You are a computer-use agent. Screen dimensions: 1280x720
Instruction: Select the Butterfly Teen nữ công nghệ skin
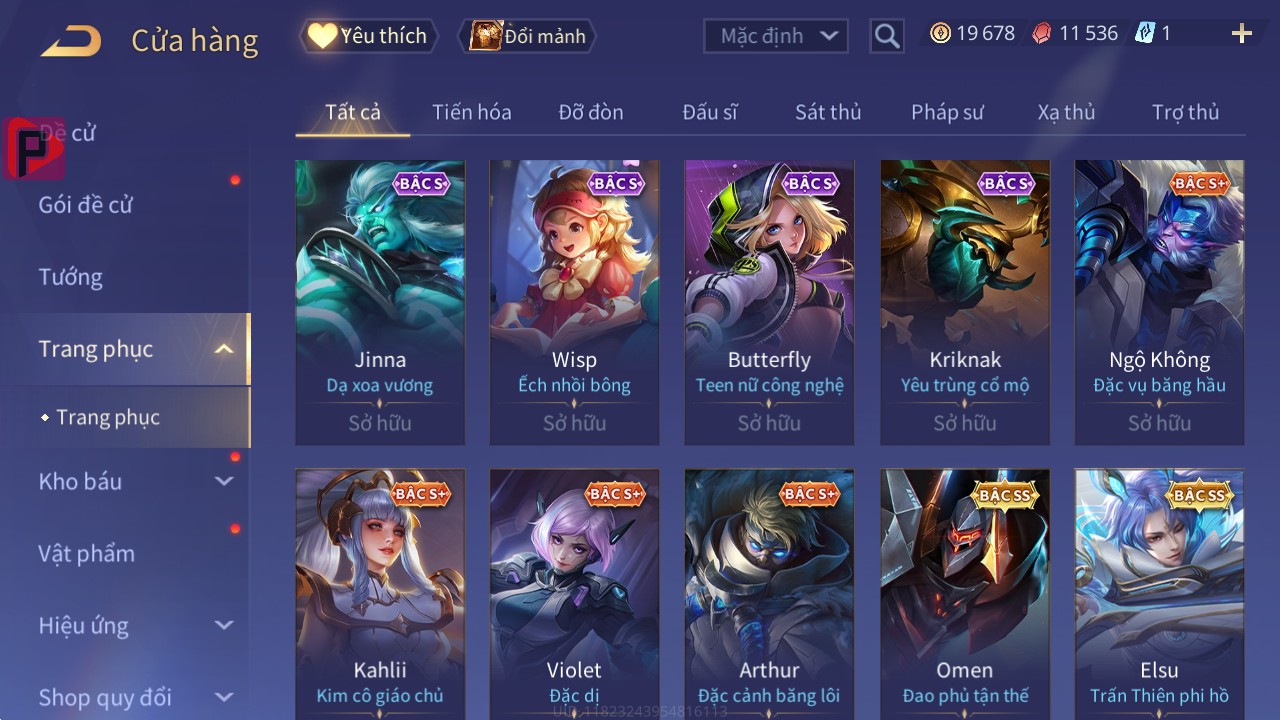tap(769, 302)
